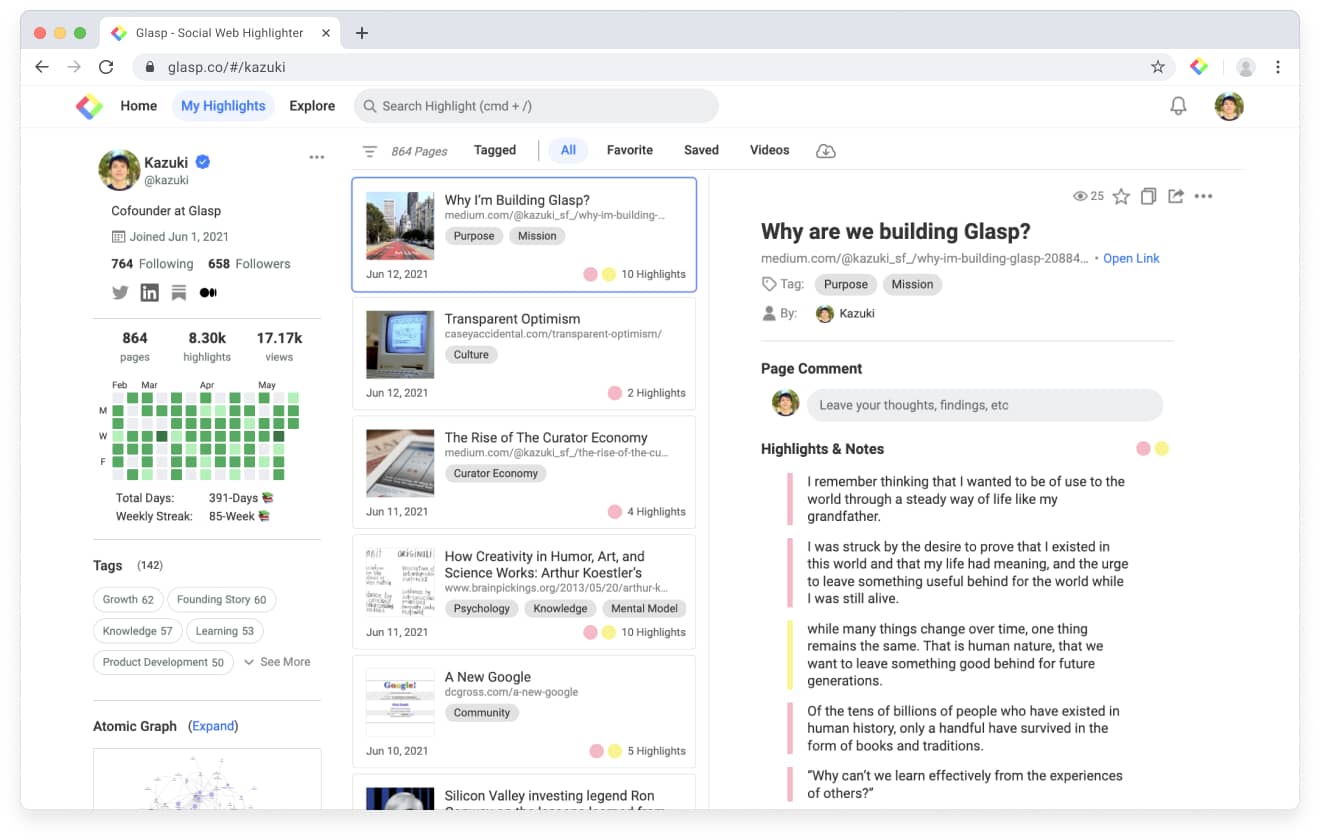Click the Culture tag on Transparent Optimism

pyautogui.click(x=471, y=355)
